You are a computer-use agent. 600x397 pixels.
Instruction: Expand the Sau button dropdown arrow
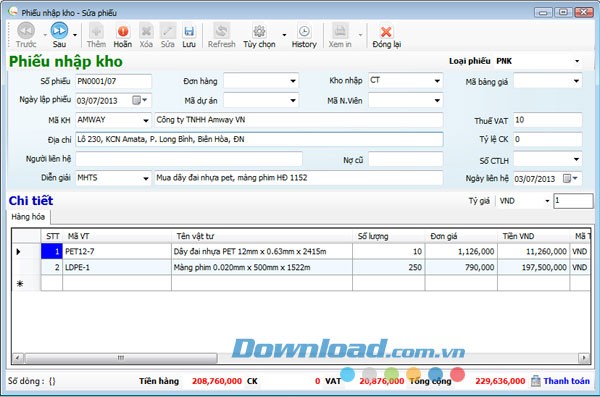75,35
